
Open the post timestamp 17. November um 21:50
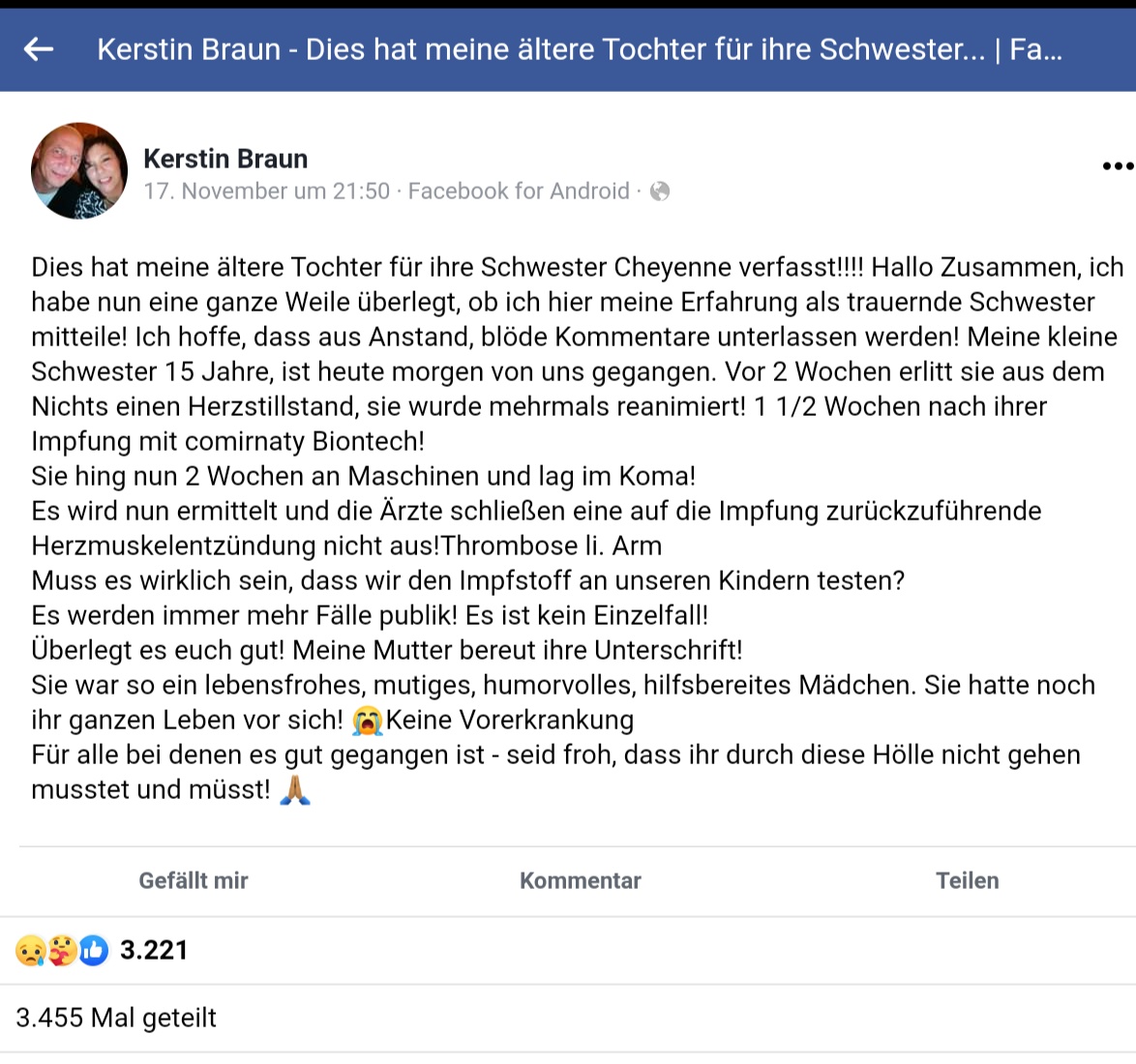267,192
